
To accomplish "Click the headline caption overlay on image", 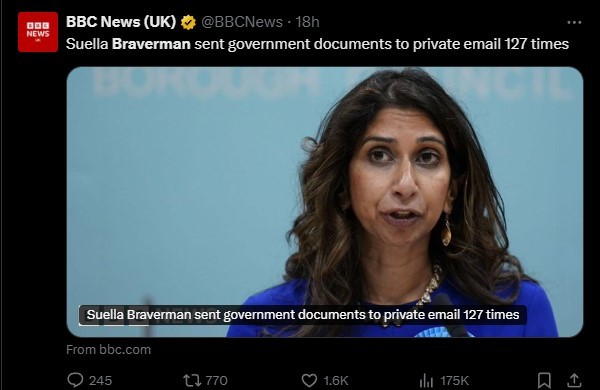I will tap(302, 315).
